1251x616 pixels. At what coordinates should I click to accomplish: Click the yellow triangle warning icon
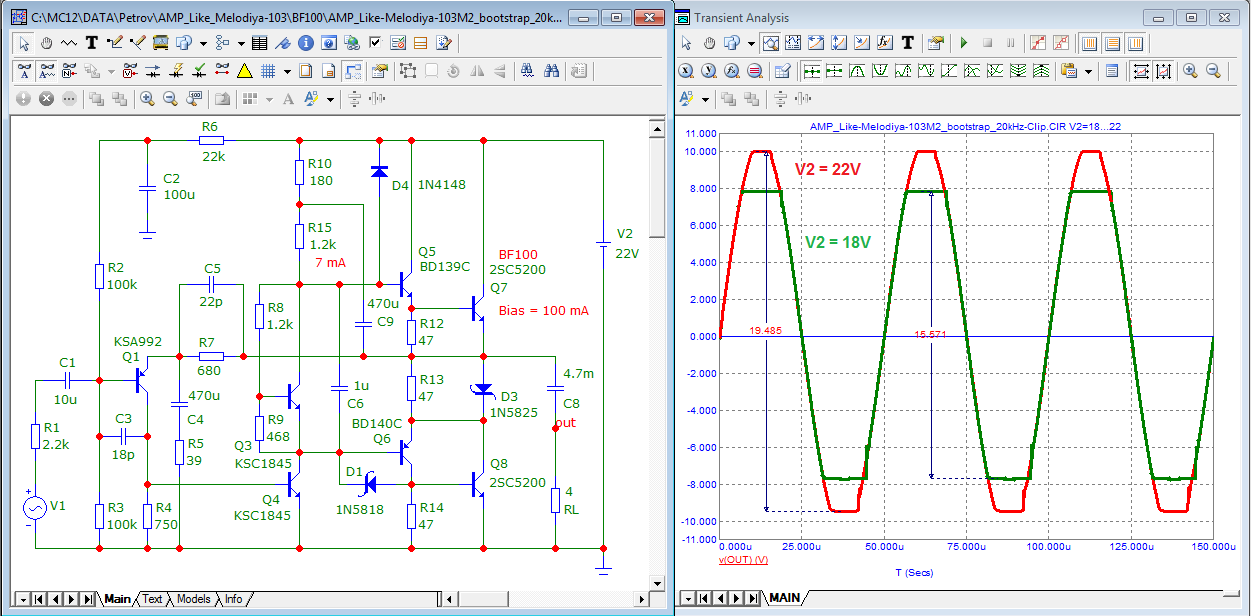(x=244, y=71)
